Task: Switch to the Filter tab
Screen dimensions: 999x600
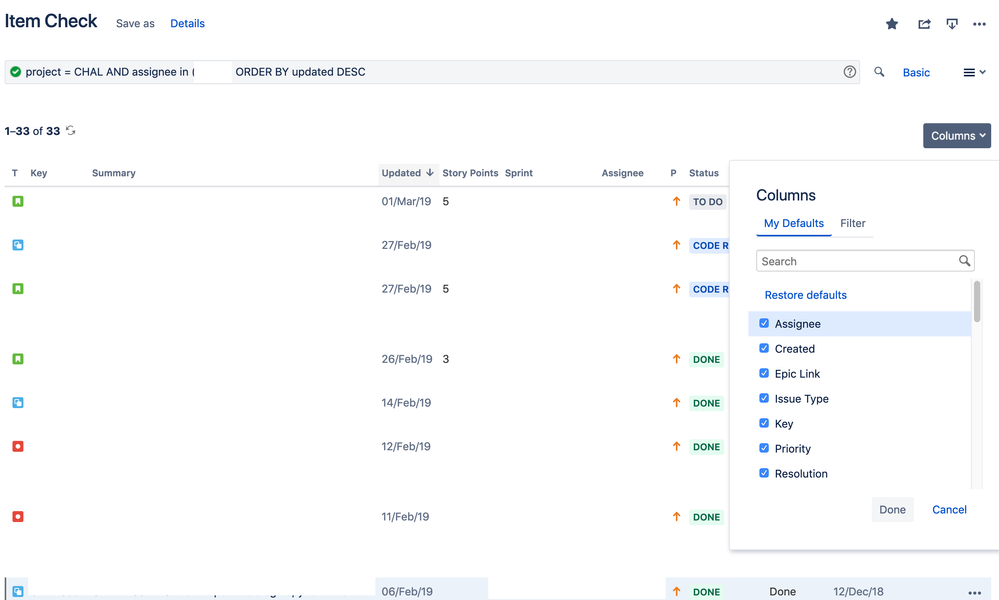Action: [852, 224]
